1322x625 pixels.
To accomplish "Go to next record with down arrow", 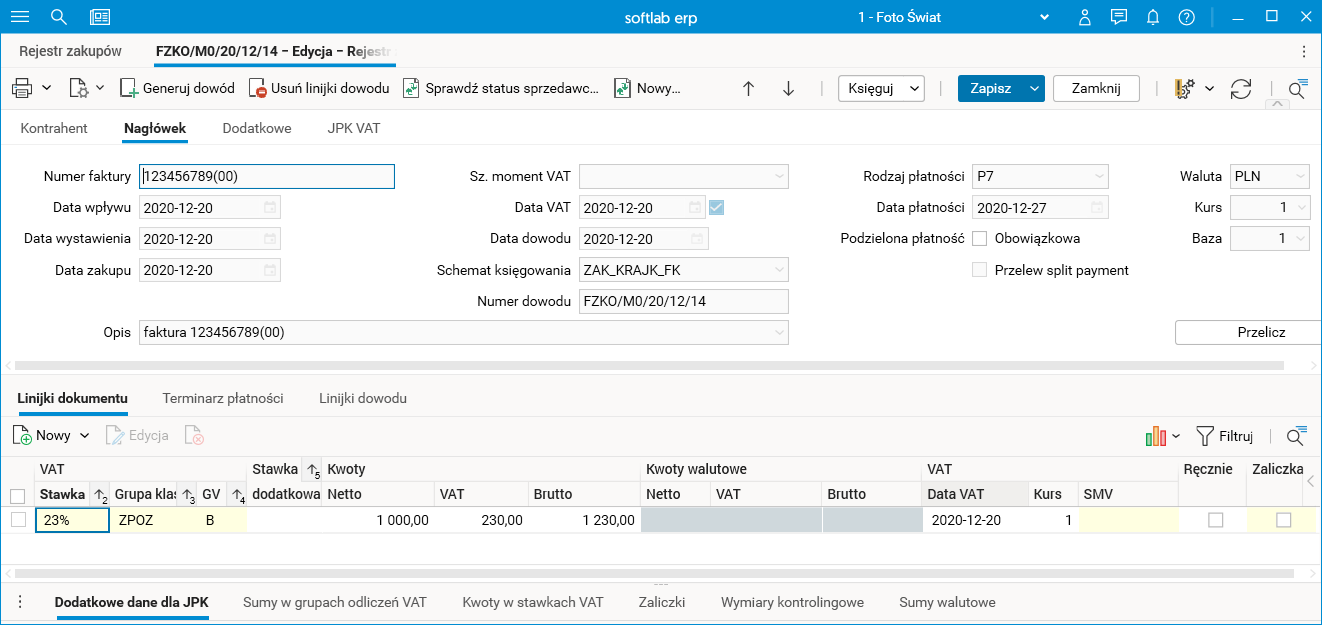I will click(x=788, y=88).
